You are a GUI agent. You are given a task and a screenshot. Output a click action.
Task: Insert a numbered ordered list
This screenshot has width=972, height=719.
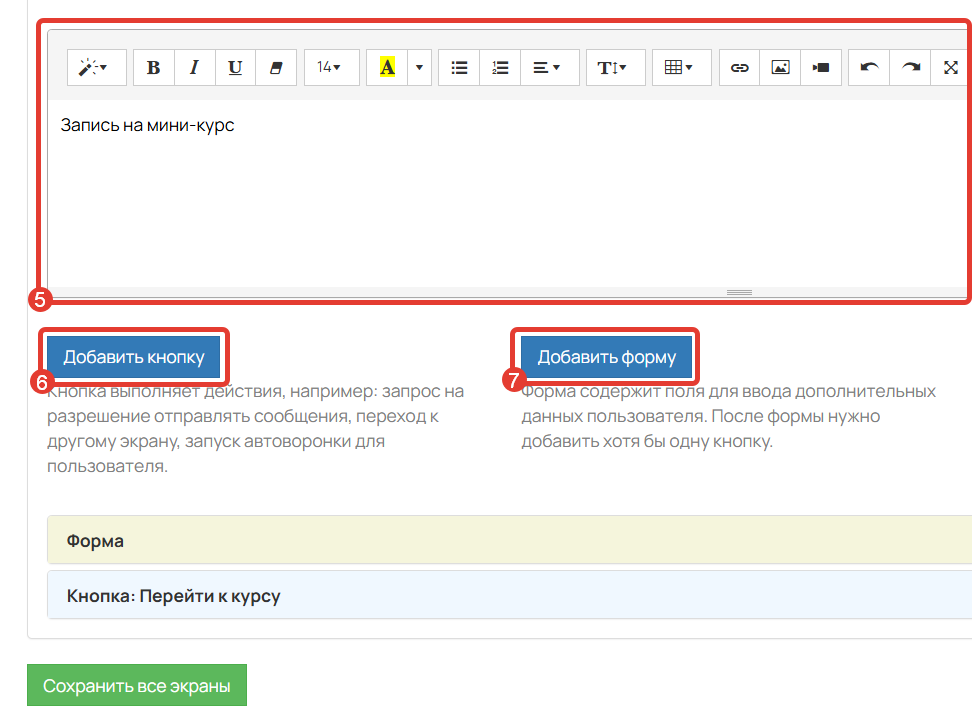pyautogui.click(x=501, y=68)
